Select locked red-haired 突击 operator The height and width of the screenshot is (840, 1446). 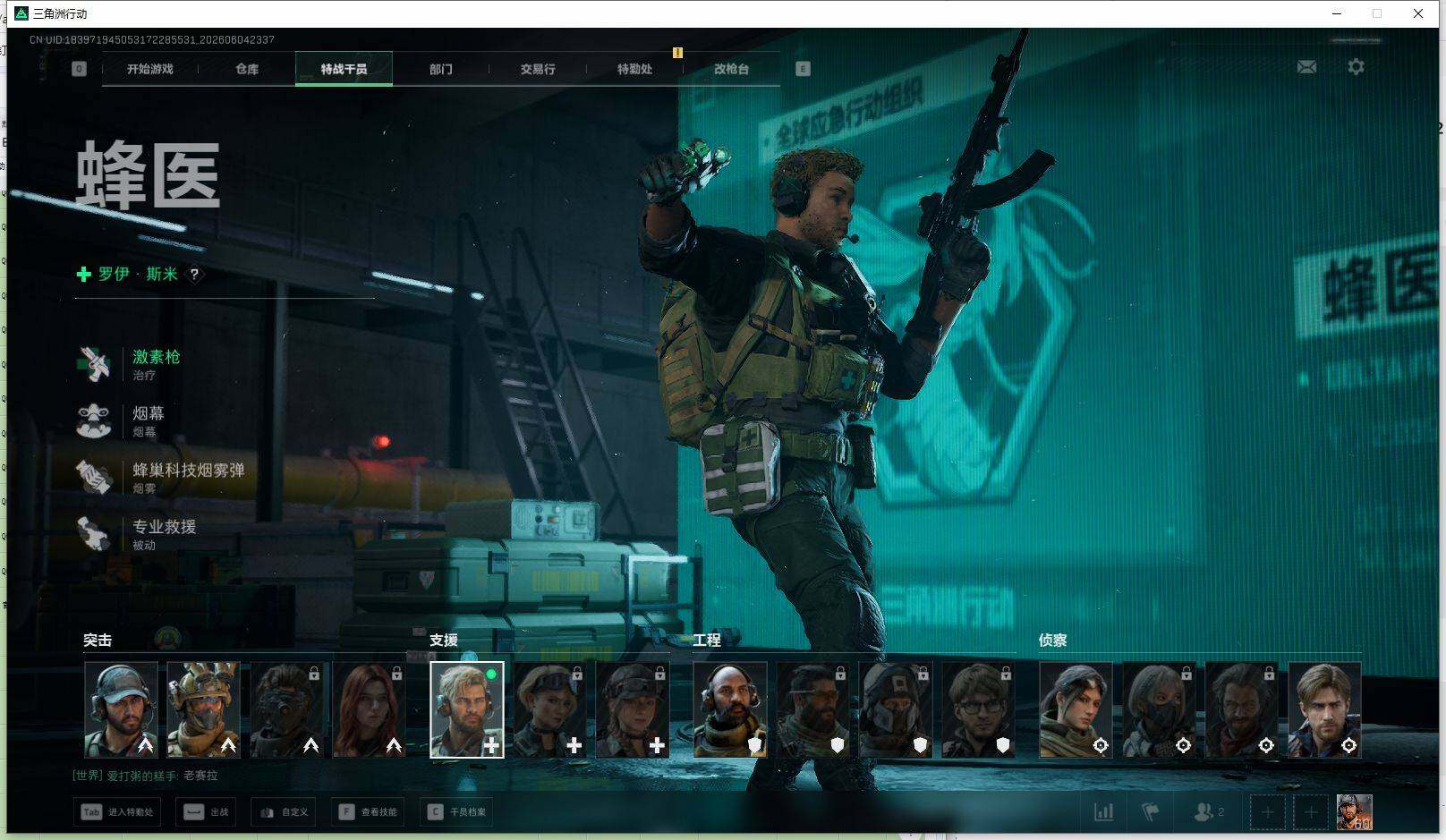(x=370, y=709)
